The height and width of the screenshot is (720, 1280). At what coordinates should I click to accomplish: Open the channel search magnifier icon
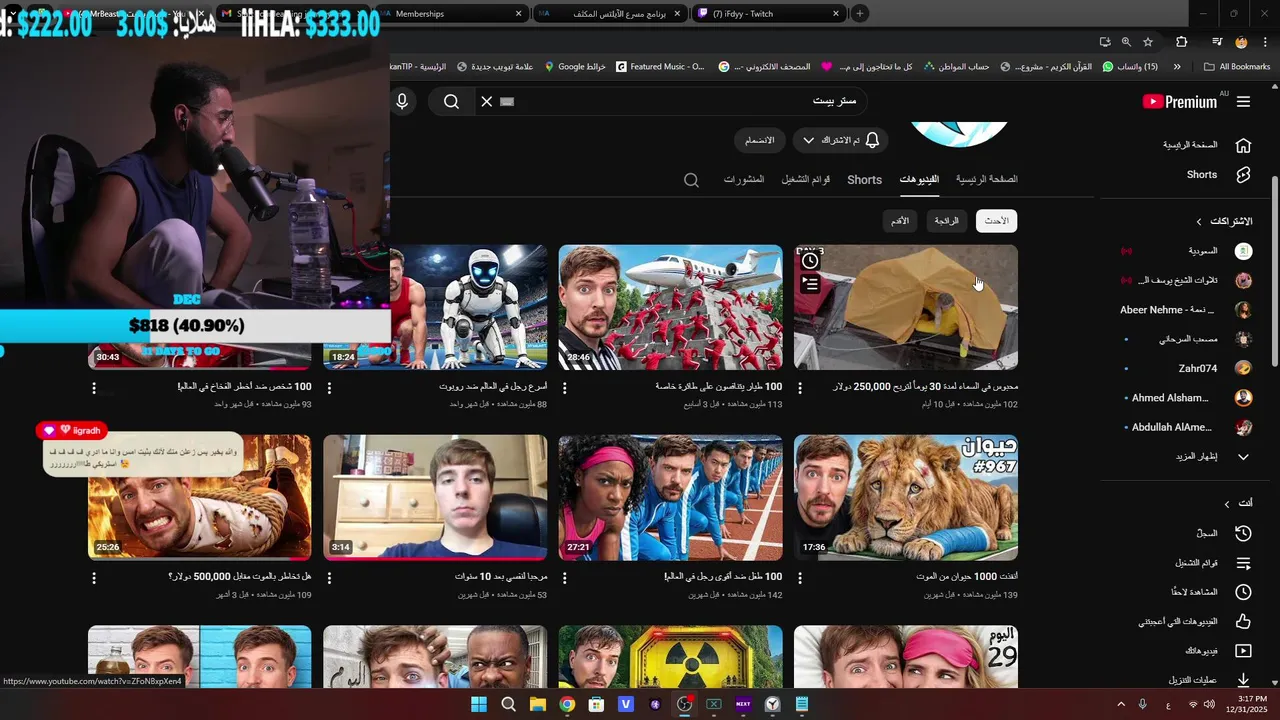coord(691,180)
